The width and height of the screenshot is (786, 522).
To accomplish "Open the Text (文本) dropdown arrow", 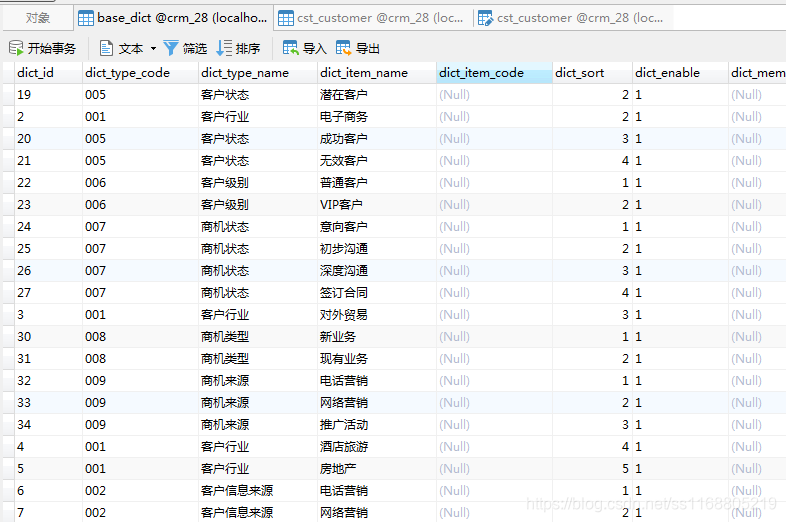I will point(153,49).
